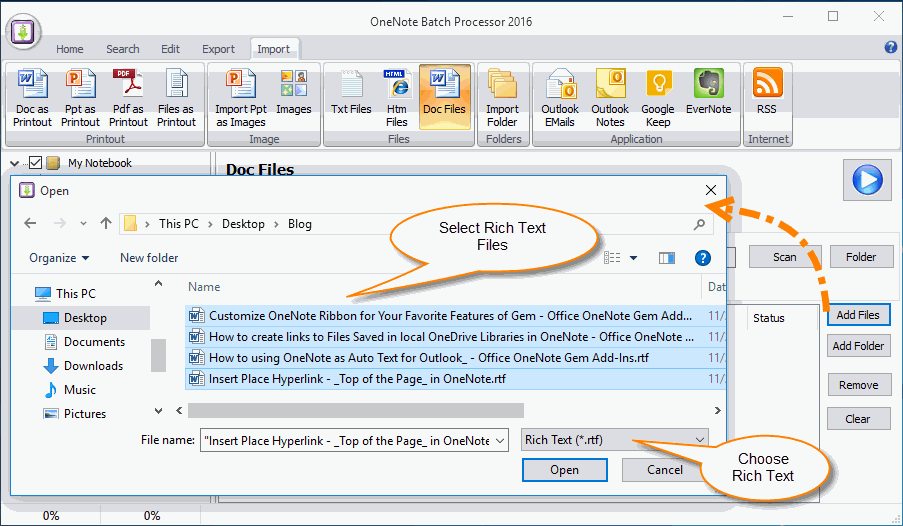The height and width of the screenshot is (526, 903).
Task: Go up one folder level
Action: coord(105,224)
